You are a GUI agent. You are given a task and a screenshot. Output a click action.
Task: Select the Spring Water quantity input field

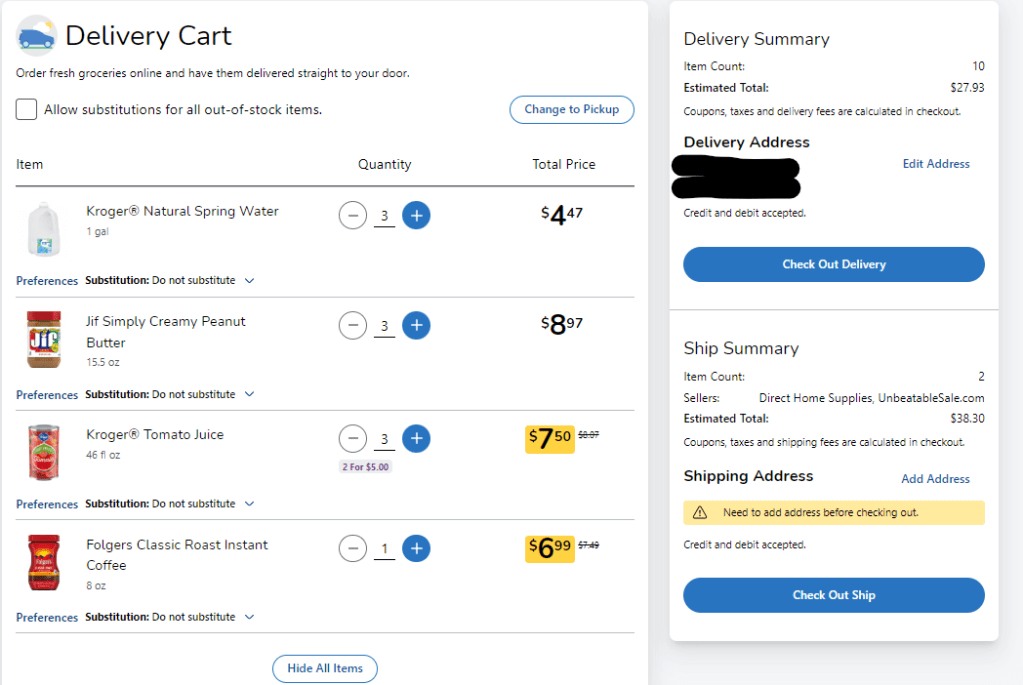(x=384, y=215)
